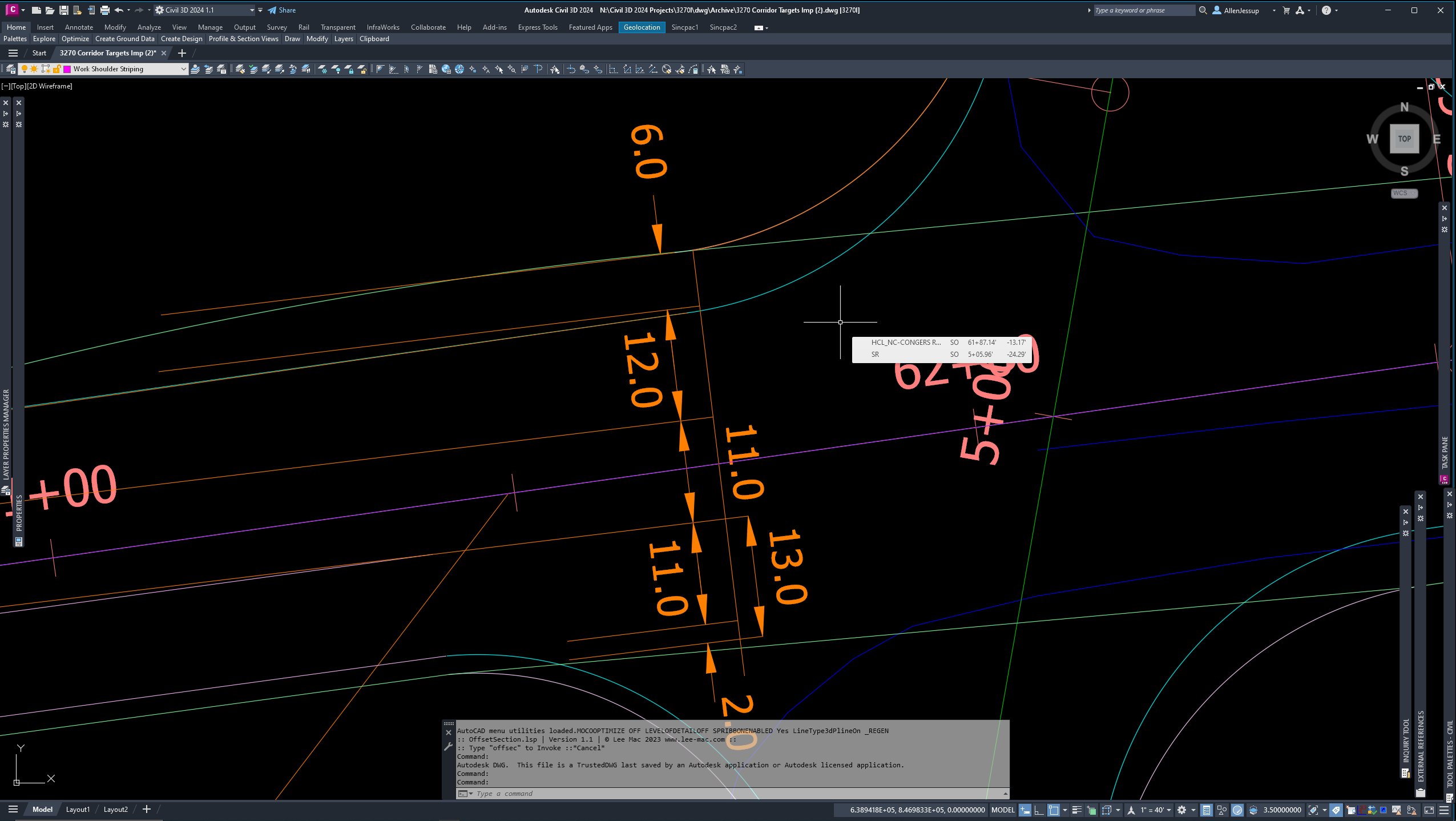Click inside the command line input field
The image size is (1456, 821).
[571, 793]
